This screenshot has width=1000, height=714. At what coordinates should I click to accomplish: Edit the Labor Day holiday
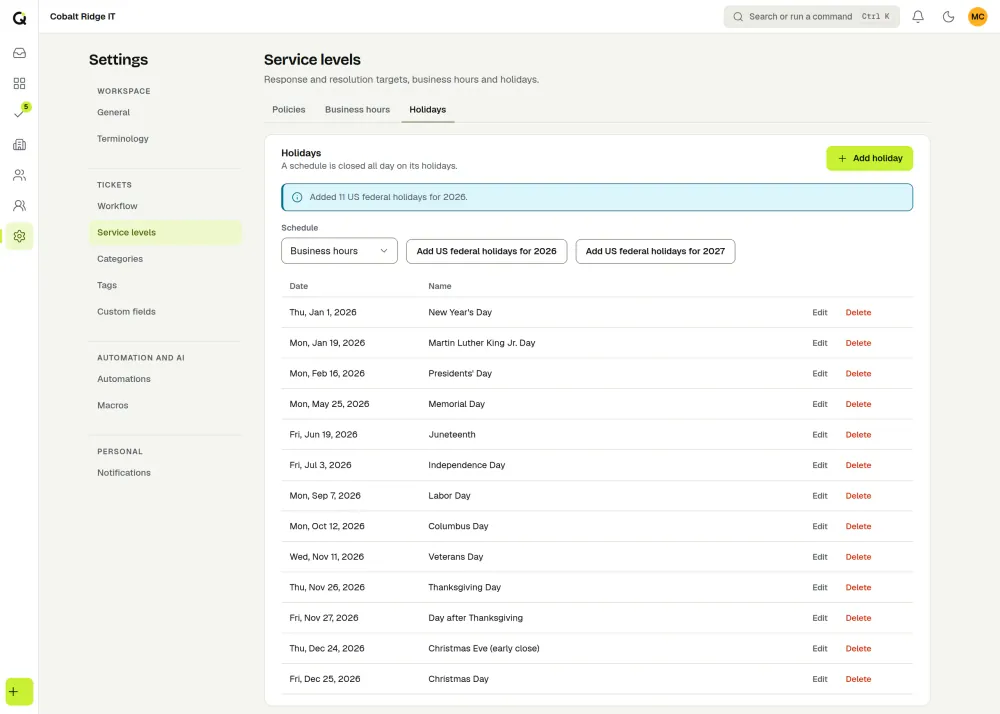click(x=820, y=496)
